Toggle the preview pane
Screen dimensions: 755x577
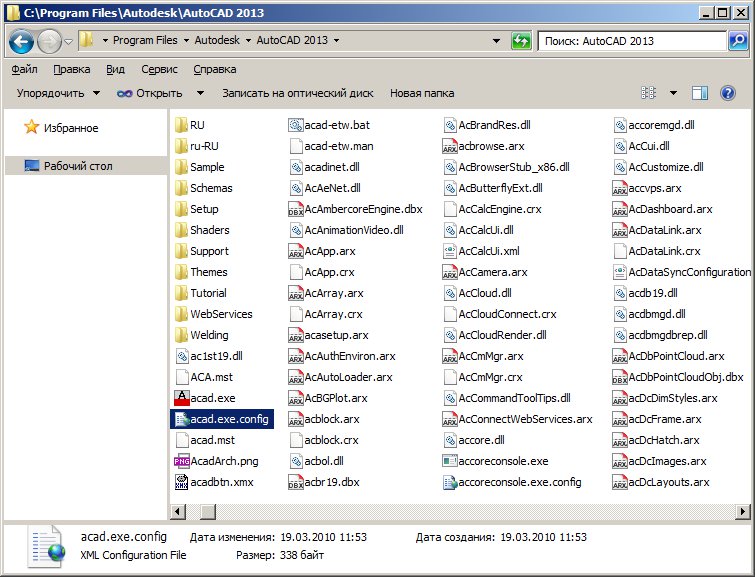click(x=700, y=93)
